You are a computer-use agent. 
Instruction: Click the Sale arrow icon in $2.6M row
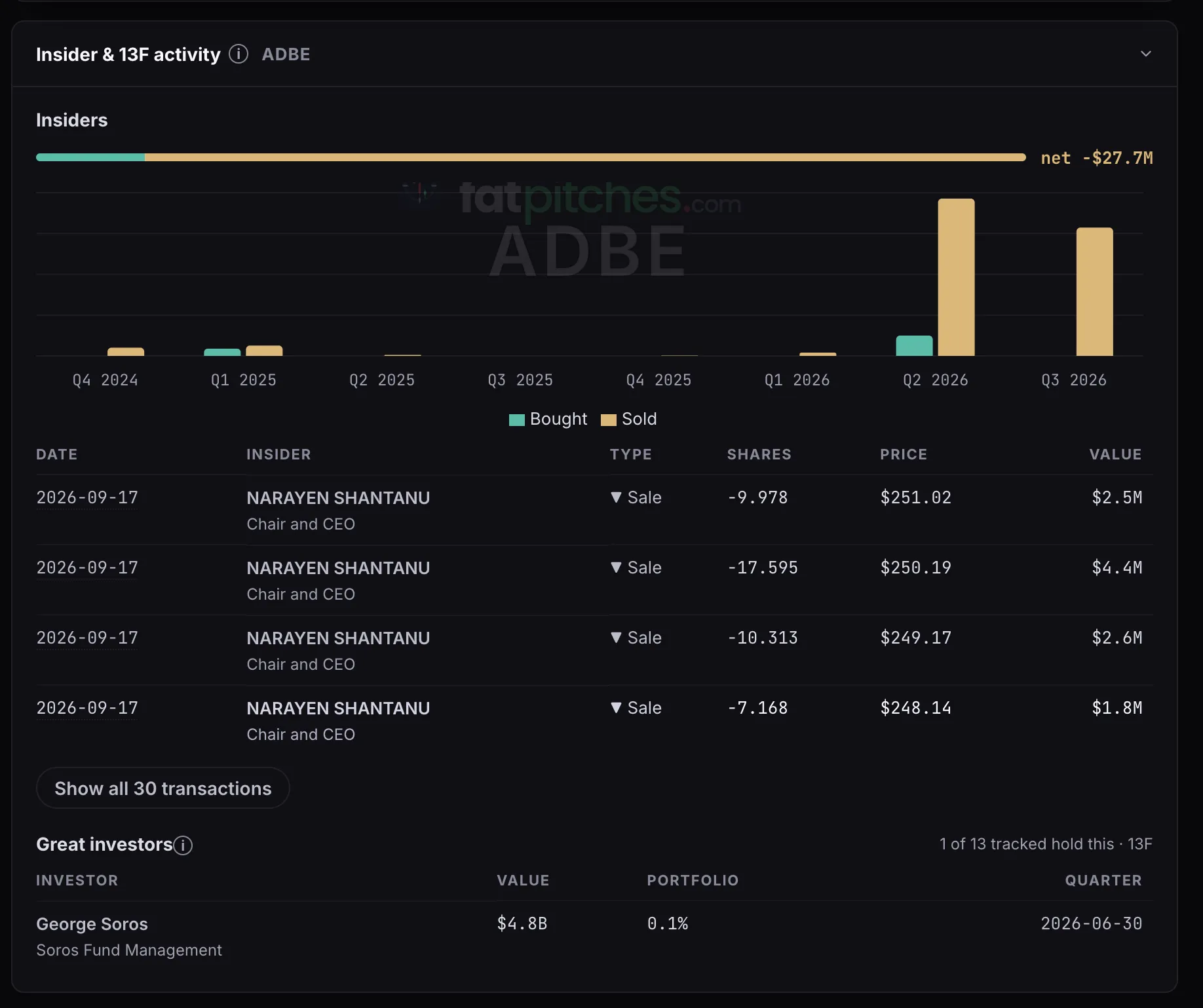[x=616, y=638]
